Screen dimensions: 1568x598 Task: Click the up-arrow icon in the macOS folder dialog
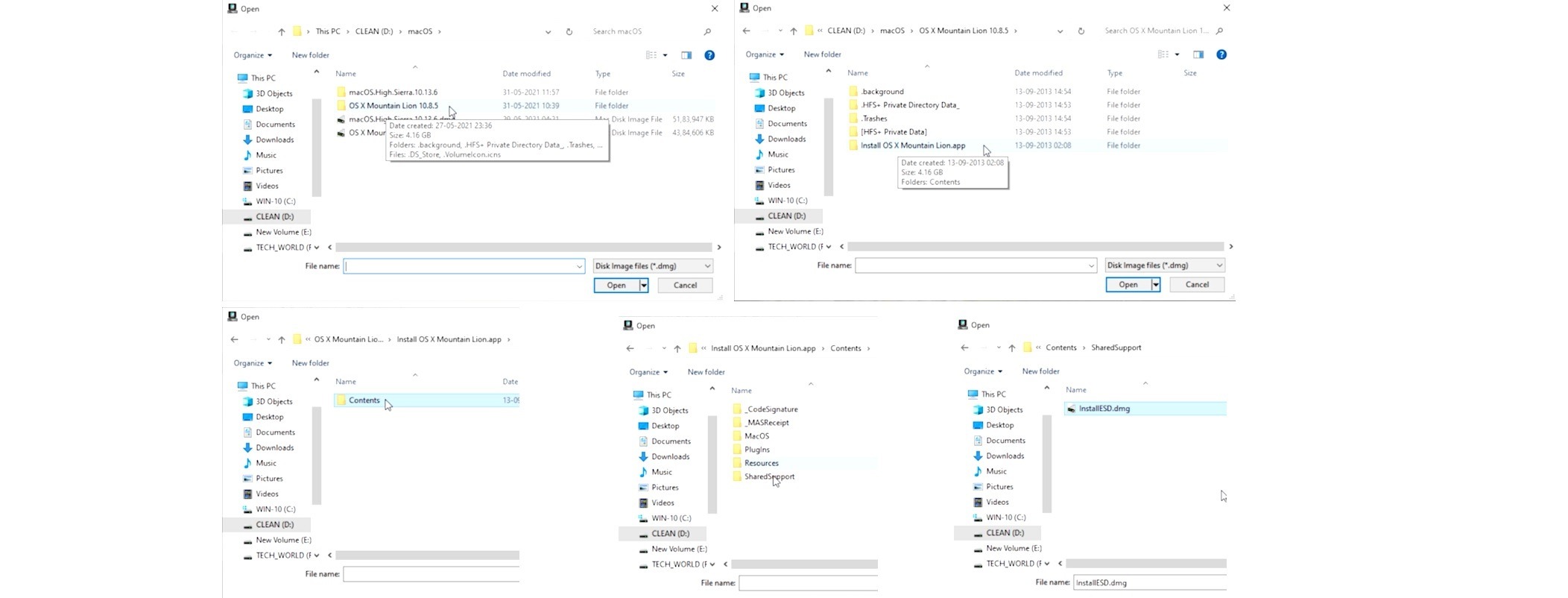point(281,31)
